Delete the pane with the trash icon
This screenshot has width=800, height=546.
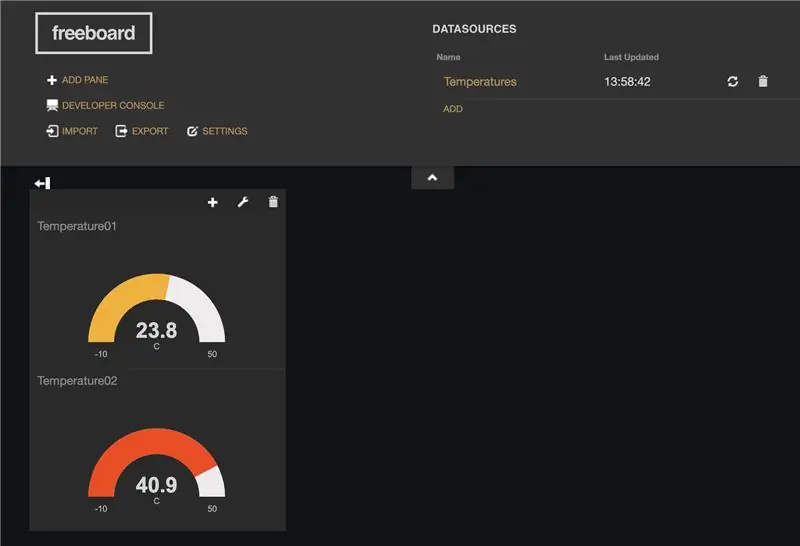(x=273, y=202)
